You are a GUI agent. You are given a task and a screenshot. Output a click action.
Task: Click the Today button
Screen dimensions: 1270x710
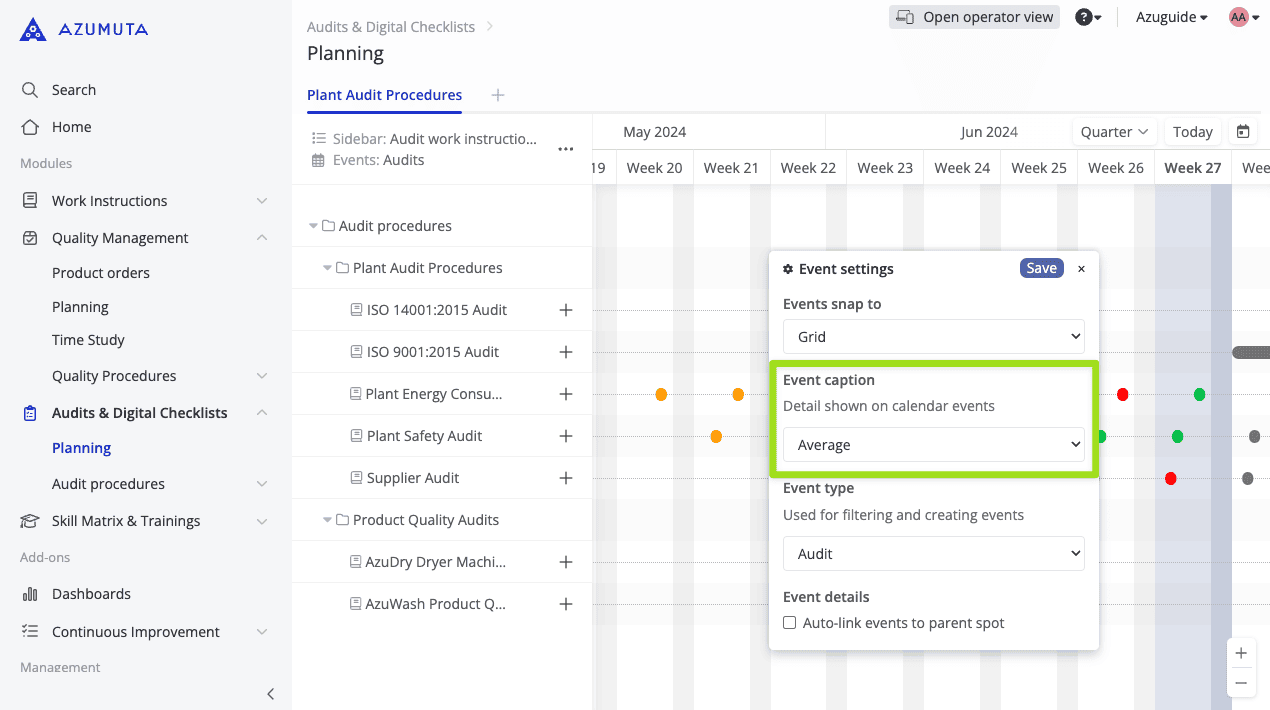[1192, 132]
